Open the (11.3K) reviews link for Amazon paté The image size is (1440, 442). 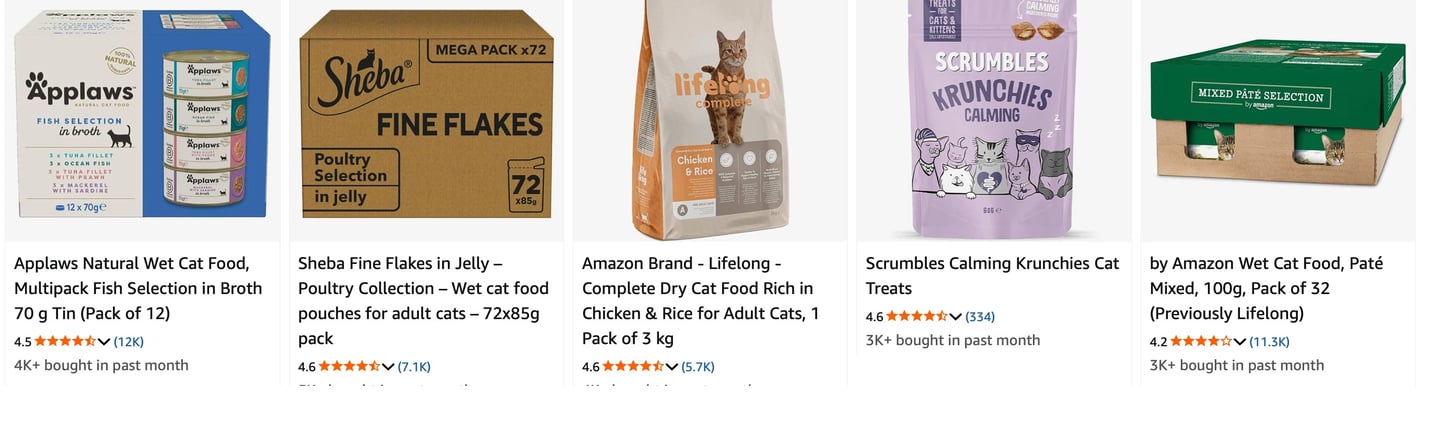click(x=1270, y=342)
